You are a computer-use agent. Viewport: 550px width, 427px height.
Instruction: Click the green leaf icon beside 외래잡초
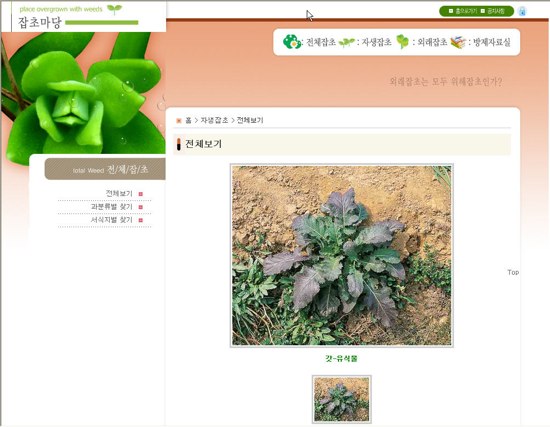[403, 42]
